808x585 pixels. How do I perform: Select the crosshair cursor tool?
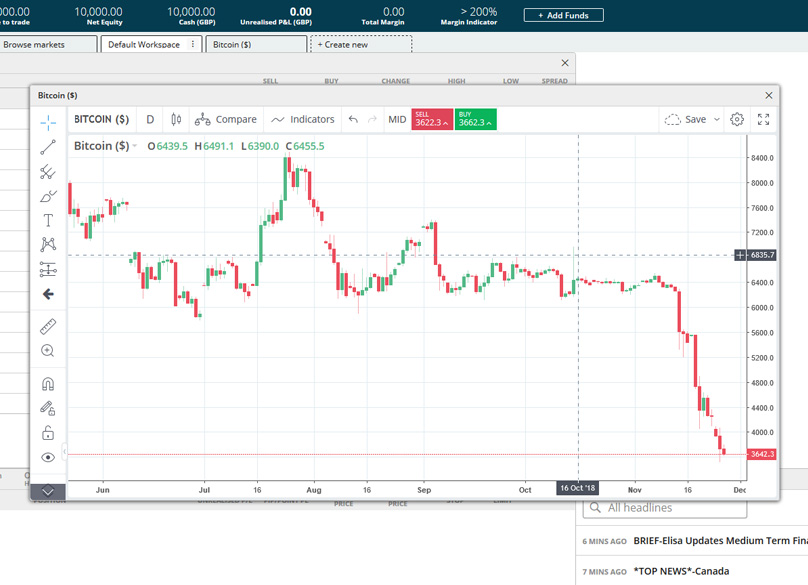[x=48, y=123]
